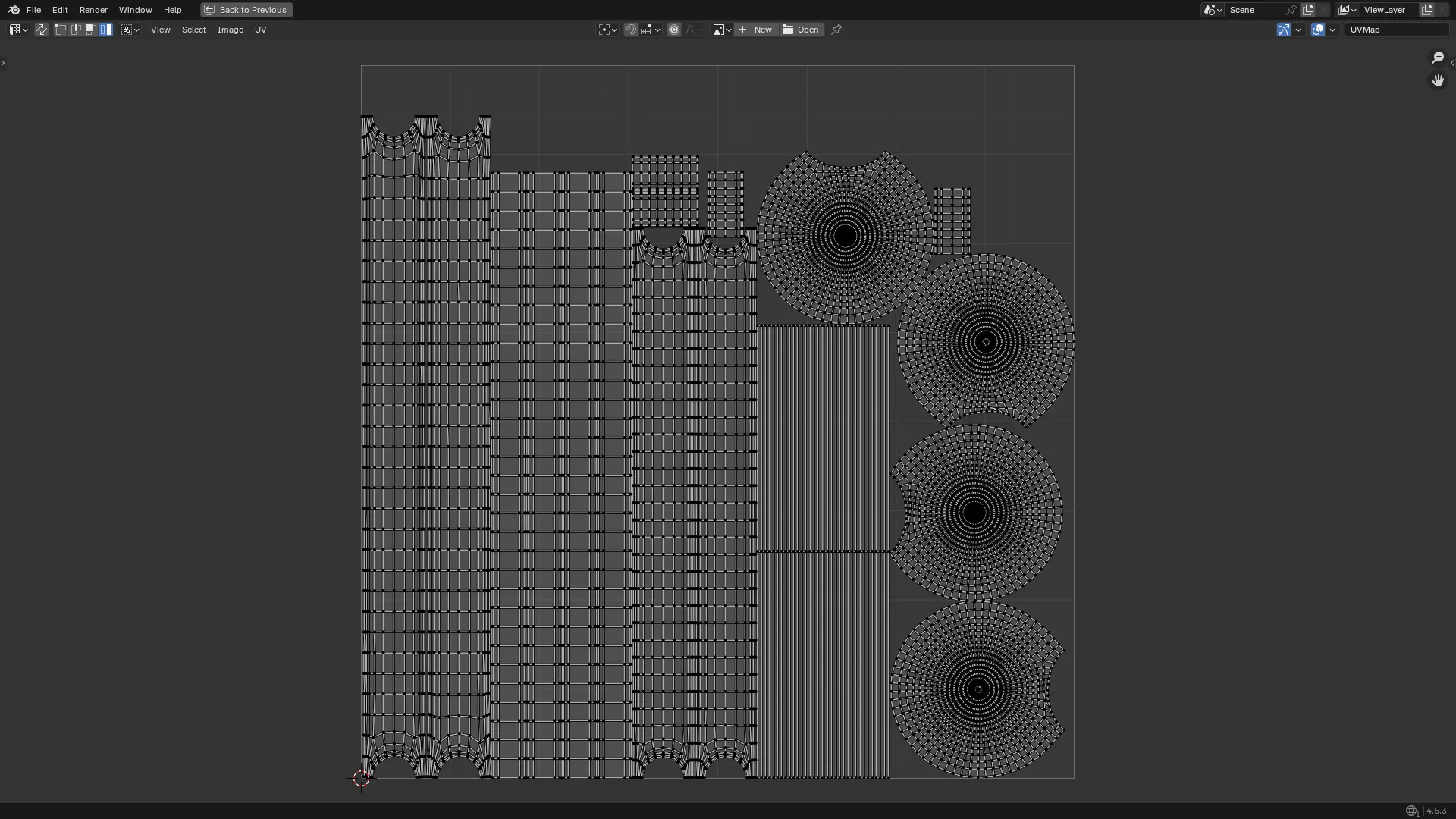This screenshot has height=819, width=1456.
Task: Select vertex selection mode icon
Action: (61, 30)
